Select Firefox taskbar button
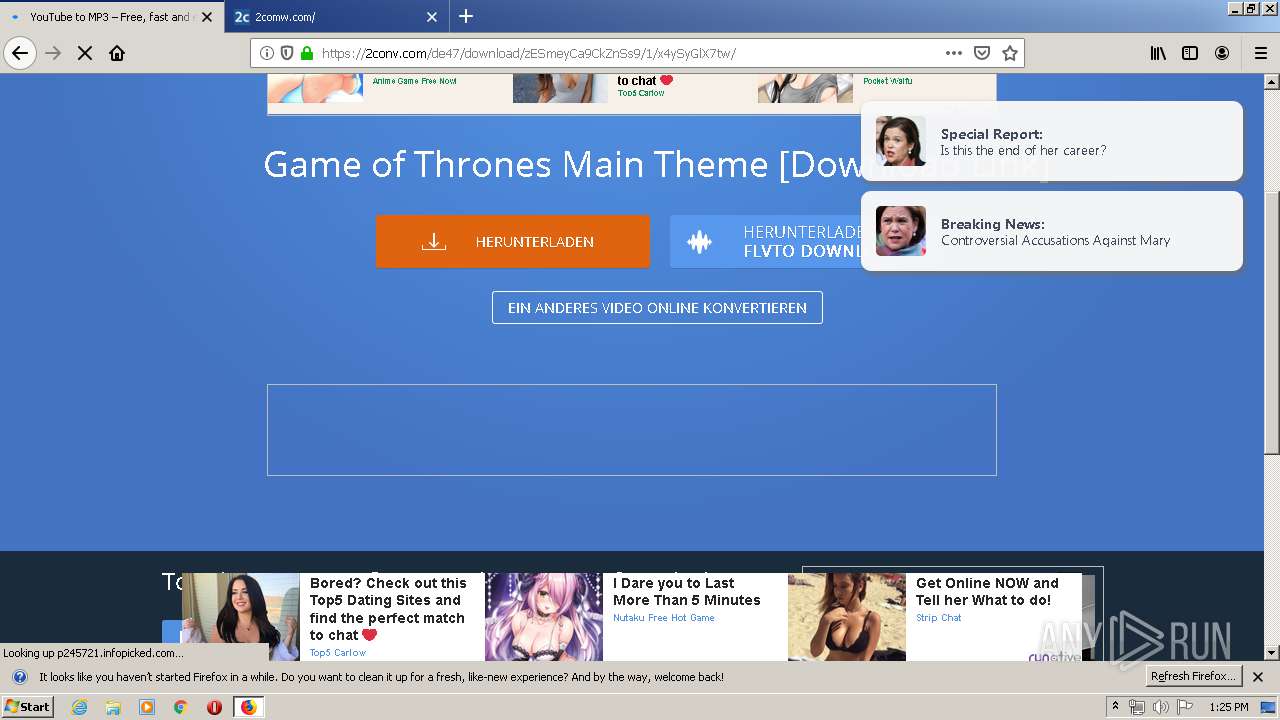 (x=248, y=707)
